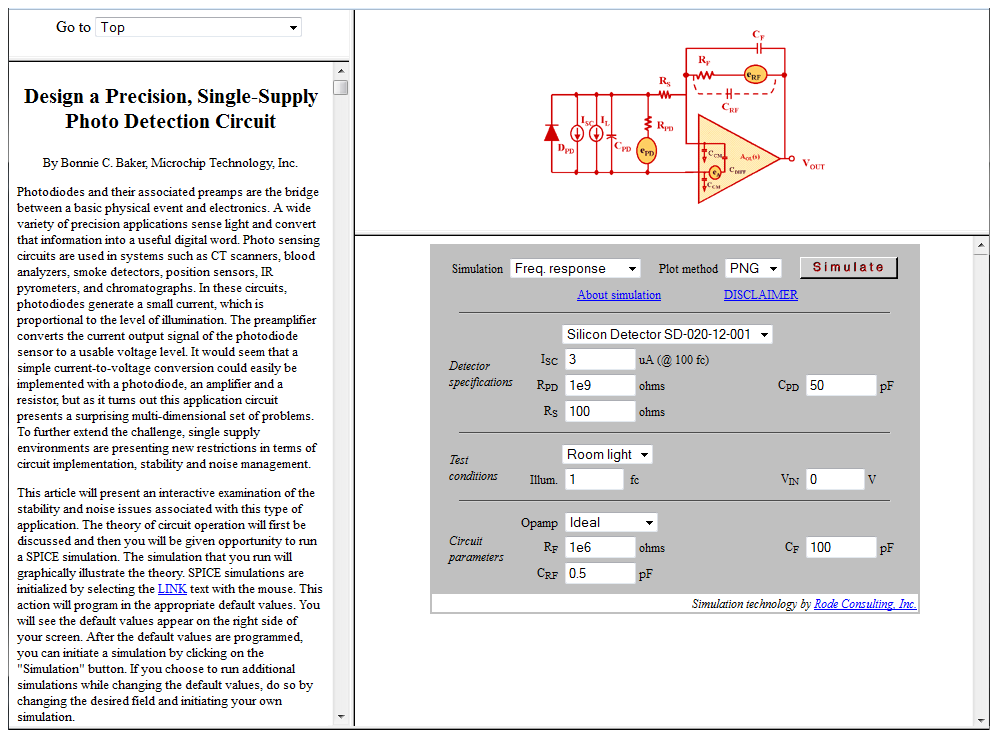Click the photodiode D_PD symbol in the schematic
This screenshot has width=998, height=738.
coord(552,133)
